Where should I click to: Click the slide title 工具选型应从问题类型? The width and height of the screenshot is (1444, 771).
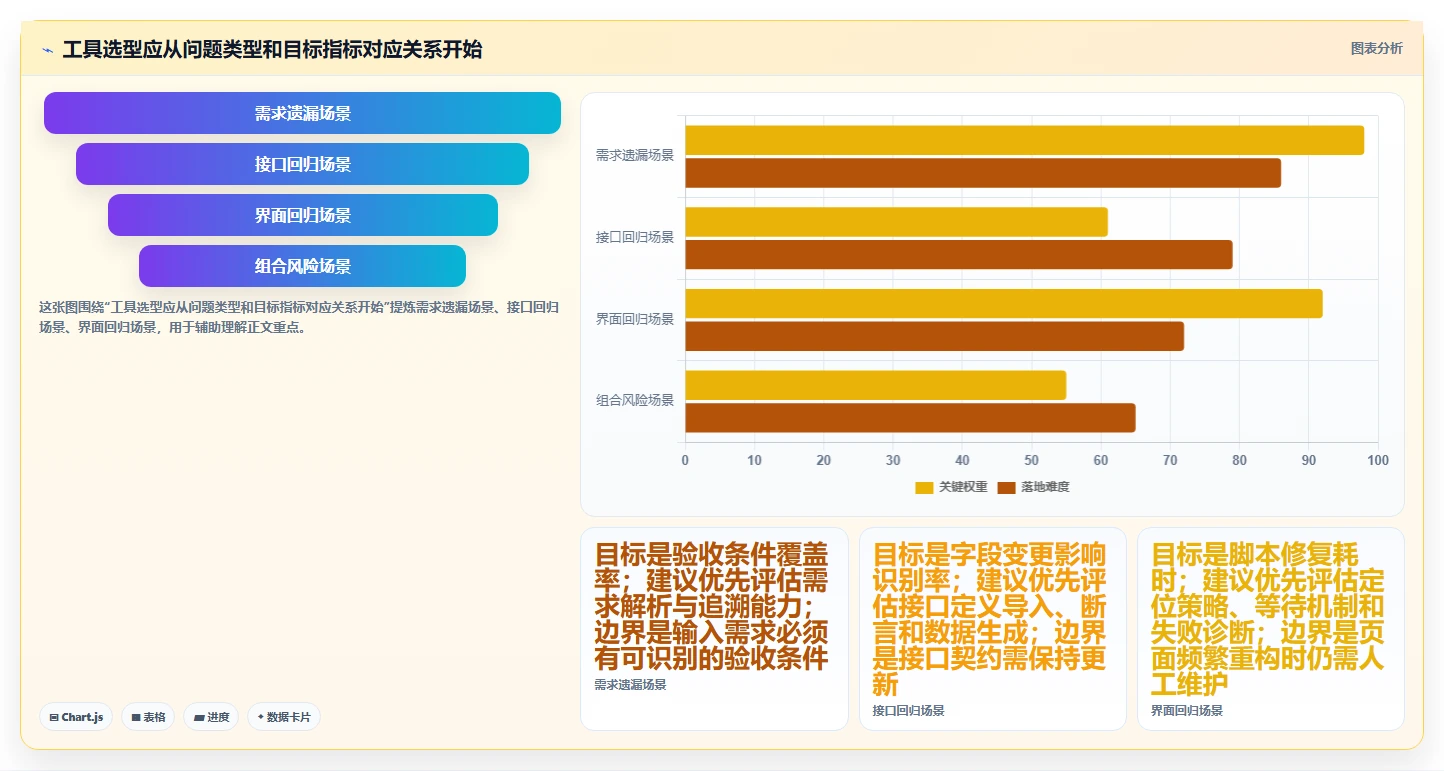[x=272, y=49]
